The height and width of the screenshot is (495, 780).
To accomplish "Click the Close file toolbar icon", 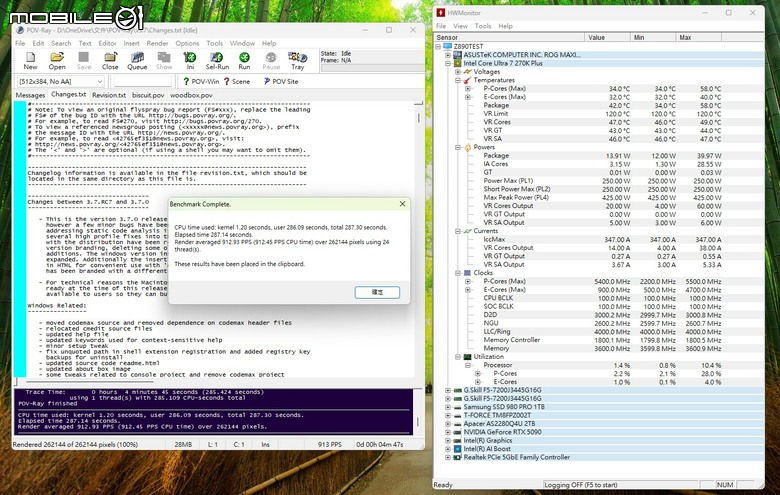I will tap(110, 61).
